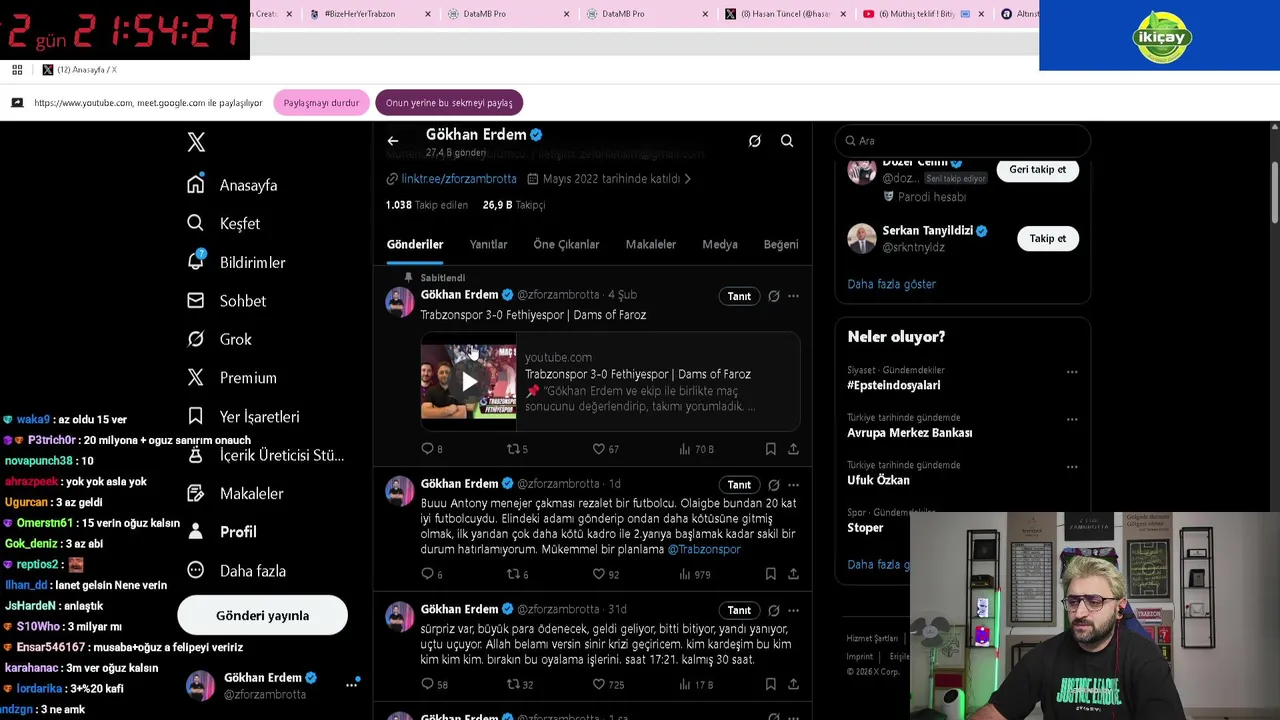Click Geri takip et button
The height and width of the screenshot is (720, 1280).
click(1037, 169)
